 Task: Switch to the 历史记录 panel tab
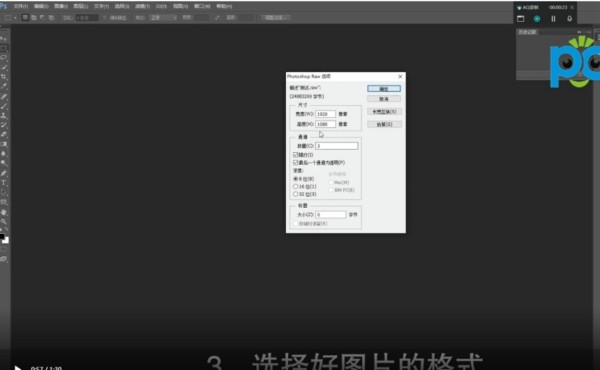click(x=527, y=32)
